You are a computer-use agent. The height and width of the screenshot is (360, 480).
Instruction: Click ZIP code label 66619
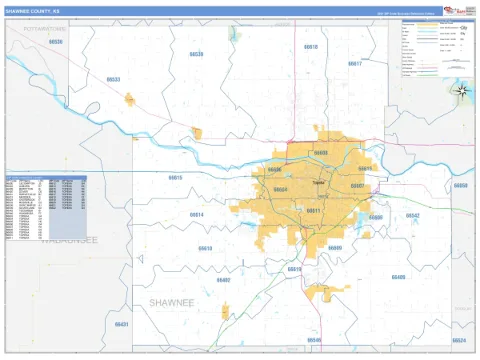[x=294, y=269]
